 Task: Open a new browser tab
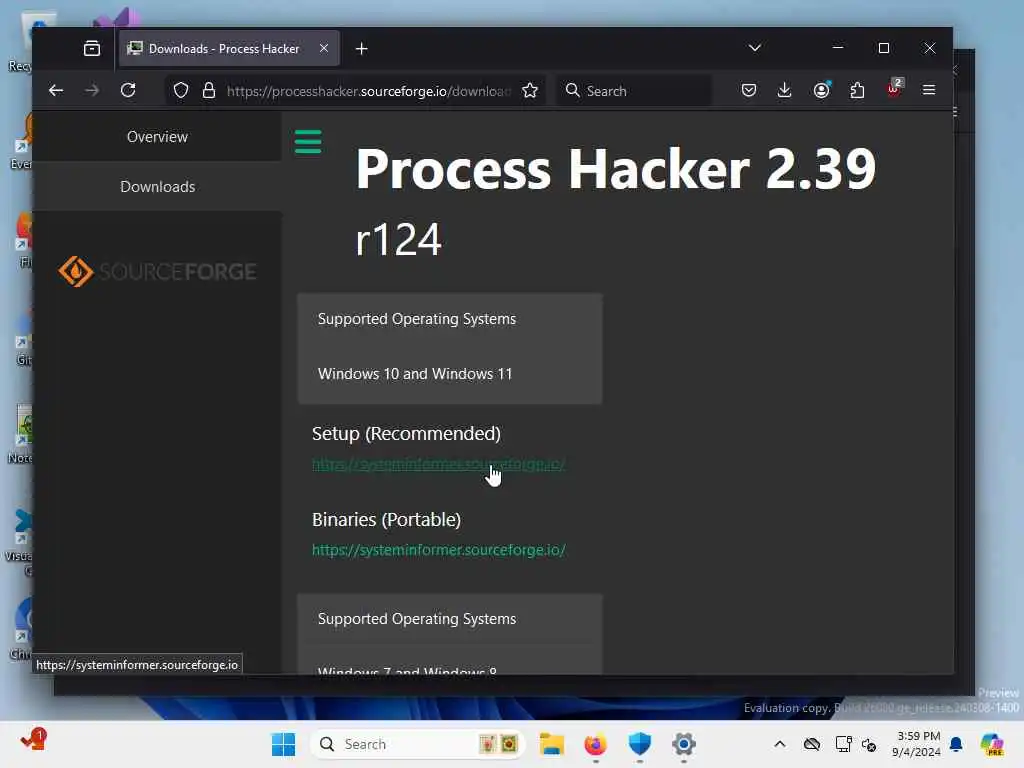click(361, 48)
